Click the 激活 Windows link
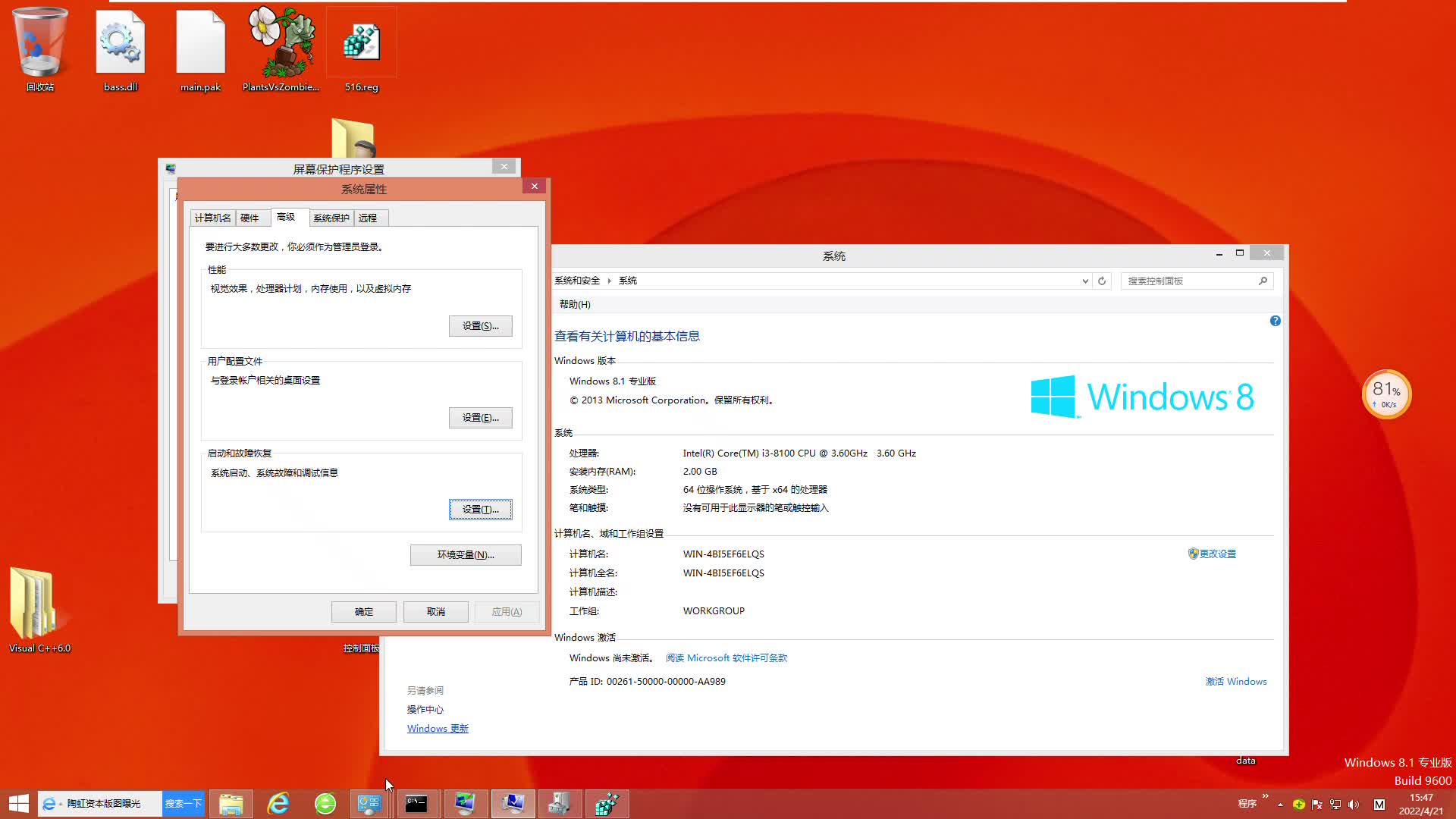This screenshot has height=819, width=1456. click(1236, 681)
